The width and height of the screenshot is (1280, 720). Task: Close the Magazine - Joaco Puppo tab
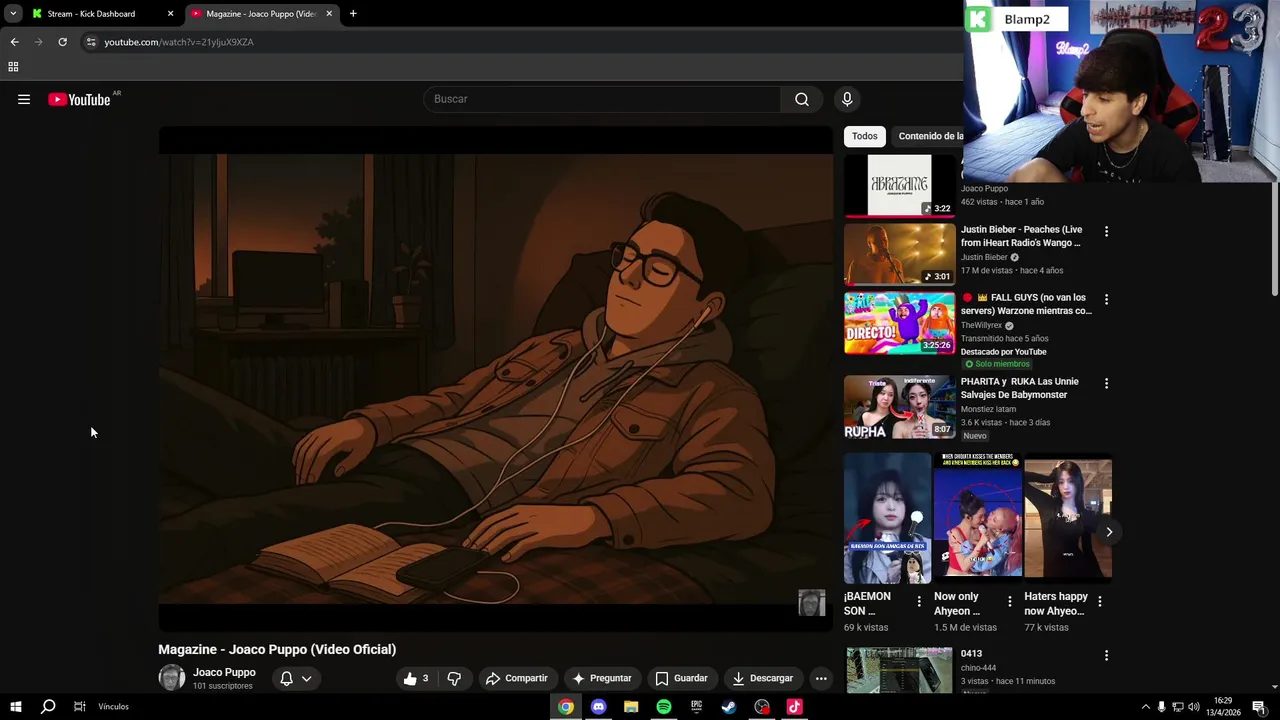[x=329, y=14]
